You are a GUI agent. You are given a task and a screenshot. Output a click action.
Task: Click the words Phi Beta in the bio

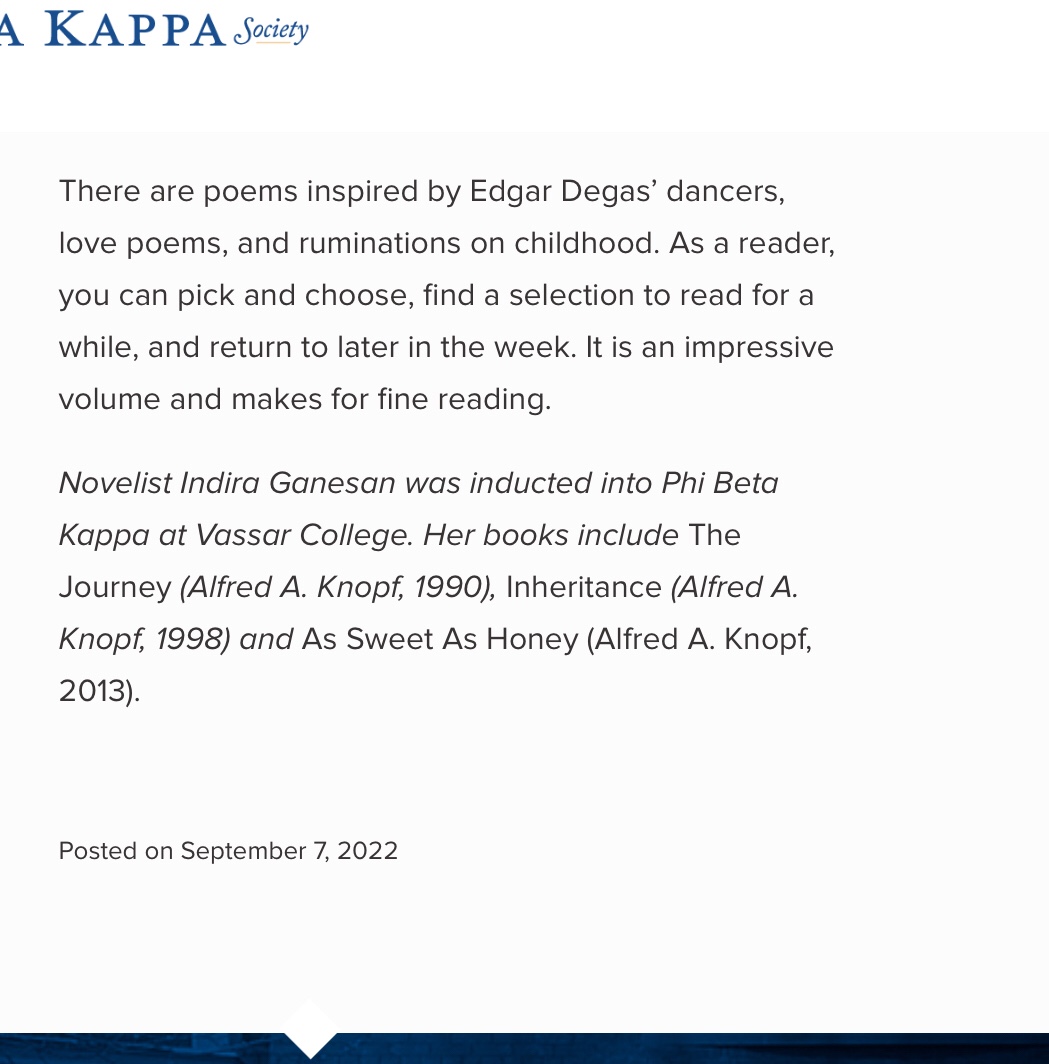click(x=720, y=483)
